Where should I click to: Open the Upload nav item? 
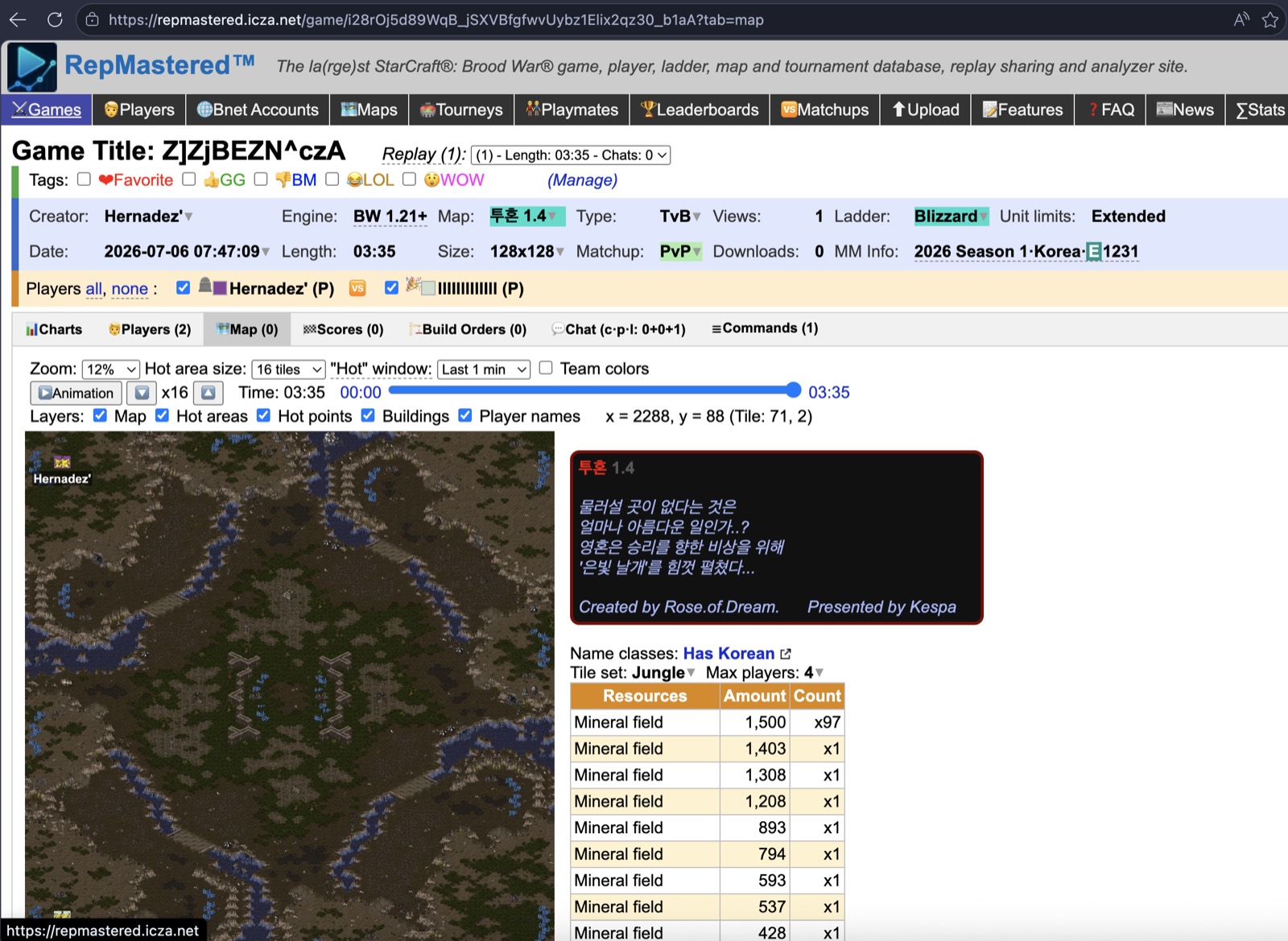coord(926,109)
